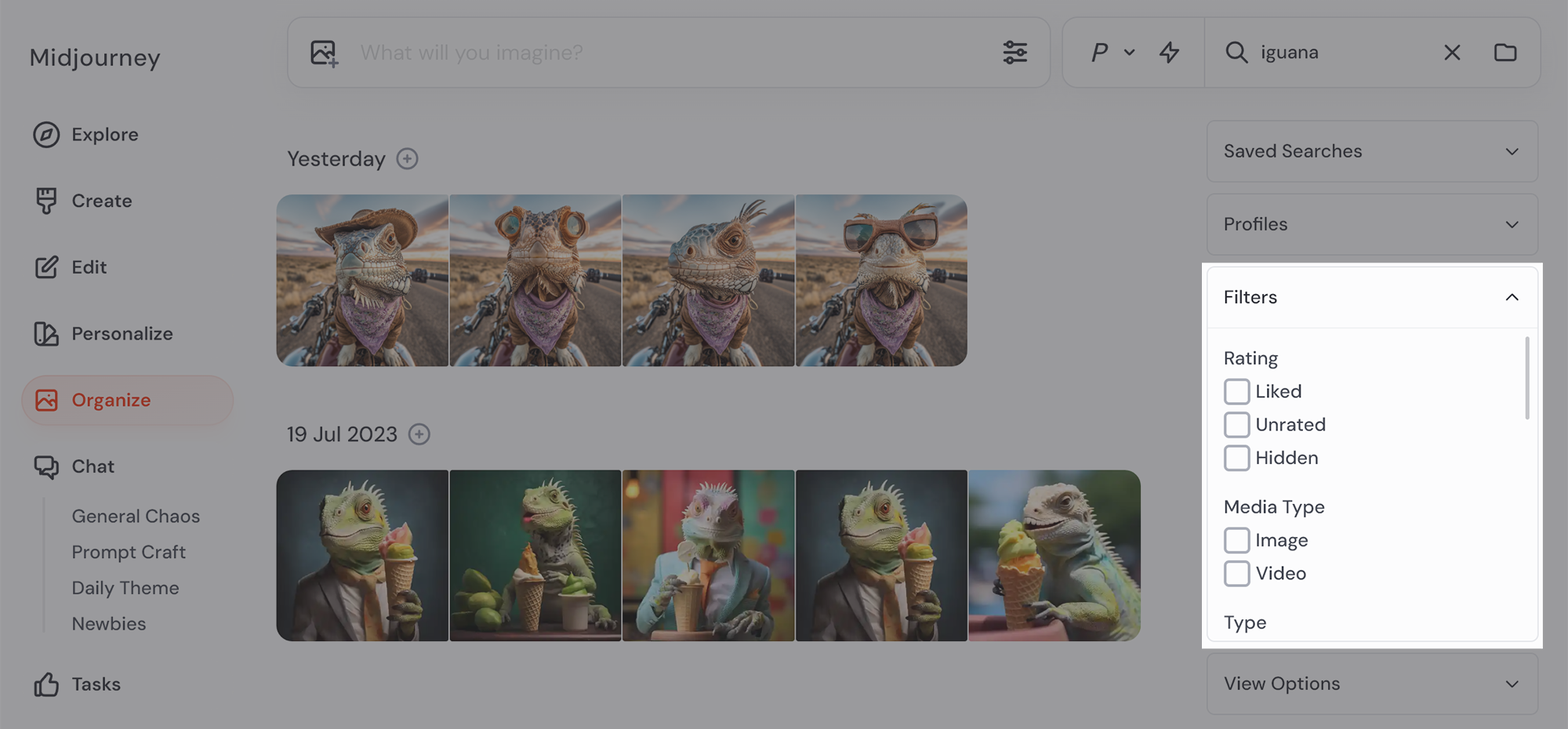Image resolution: width=1568 pixels, height=729 pixels.
Task: Click the add image icon in prompt bar
Action: (324, 53)
